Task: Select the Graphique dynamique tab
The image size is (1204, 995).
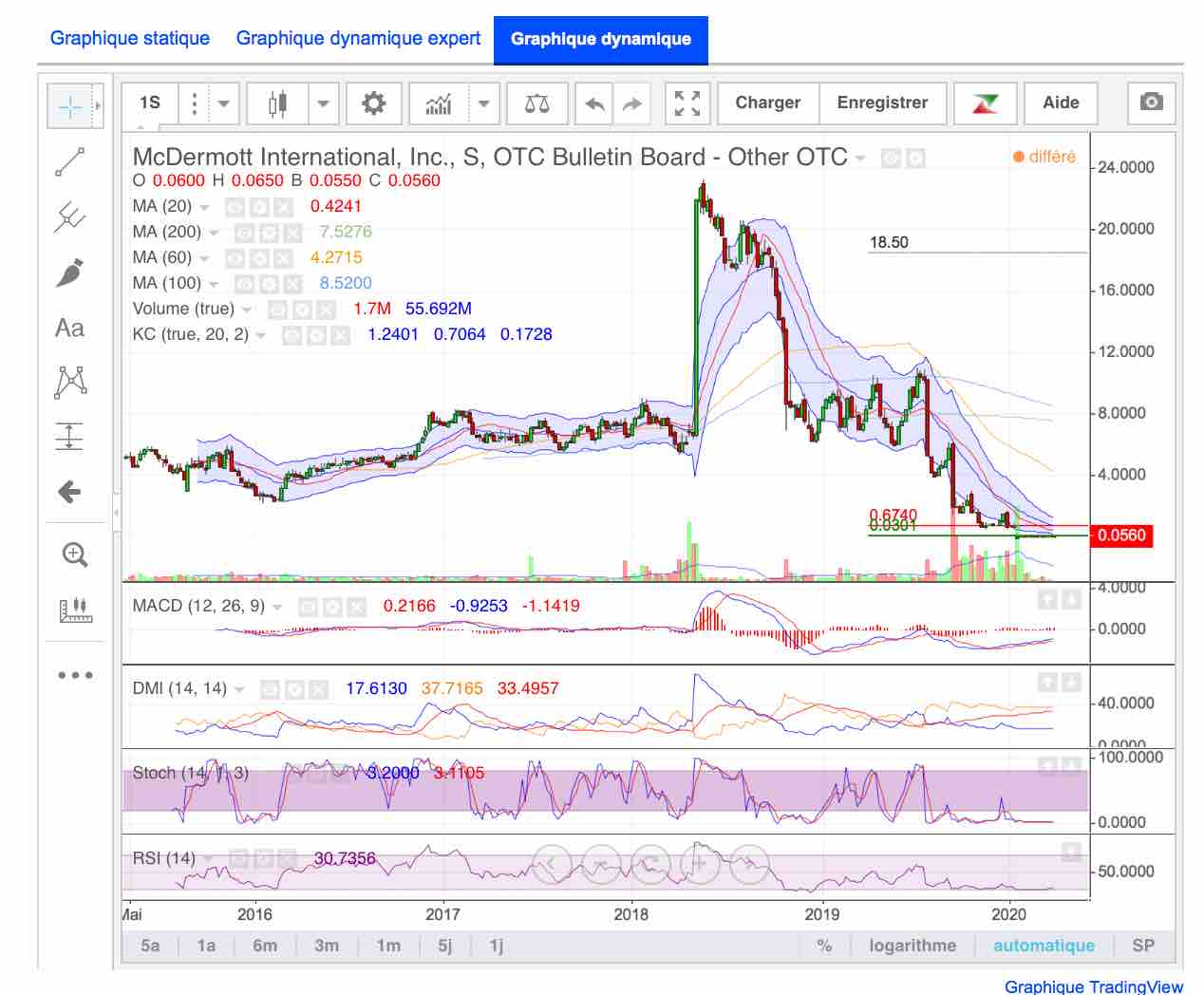Action: (601, 39)
